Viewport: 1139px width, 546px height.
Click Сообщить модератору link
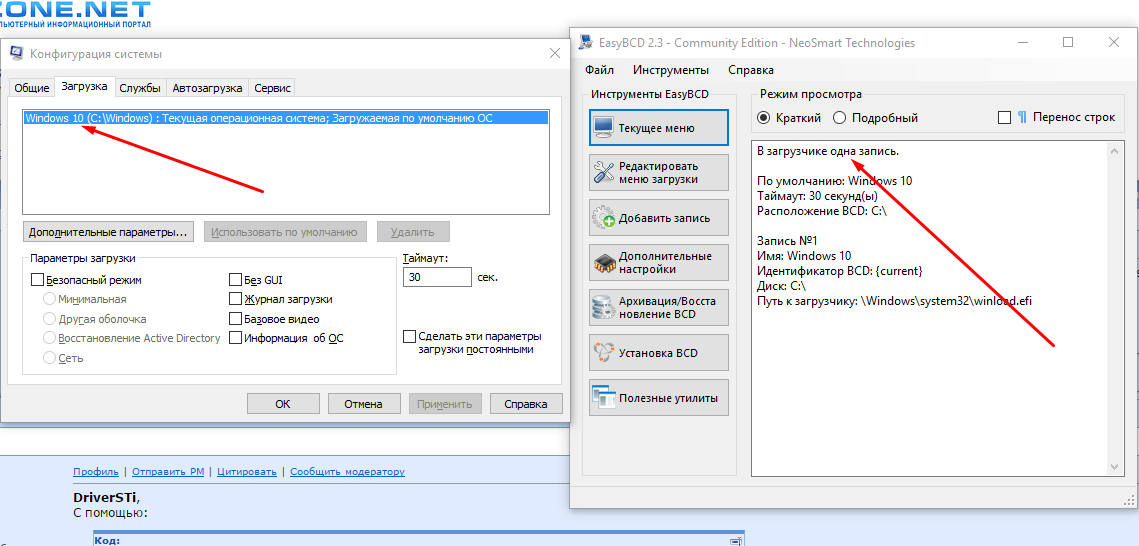347,472
